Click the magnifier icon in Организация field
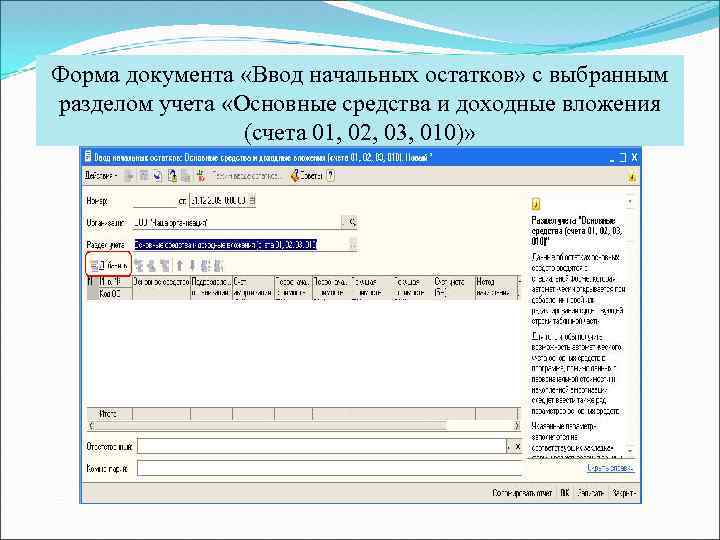This screenshot has height=540, width=720. pos(351,223)
